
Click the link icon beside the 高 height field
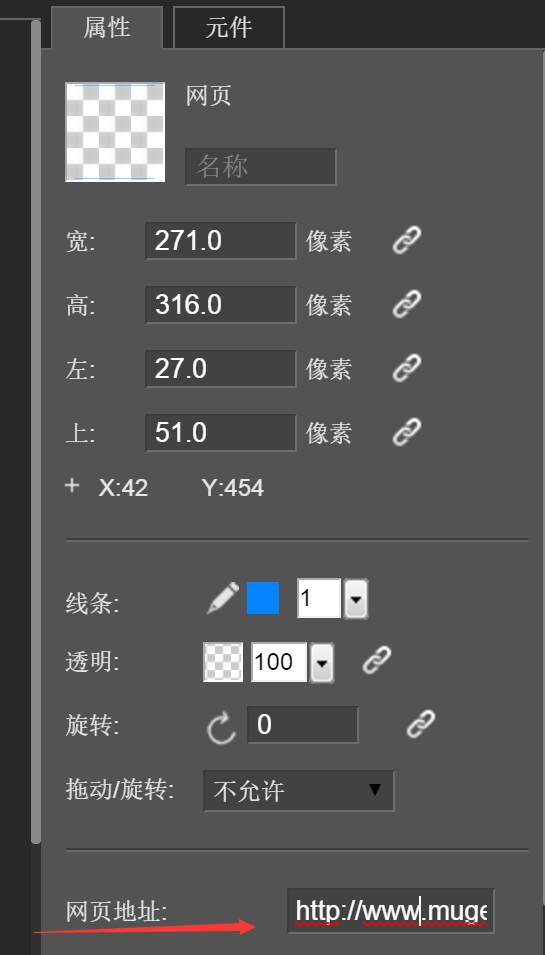pyautogui.click(x=407, y=304)
